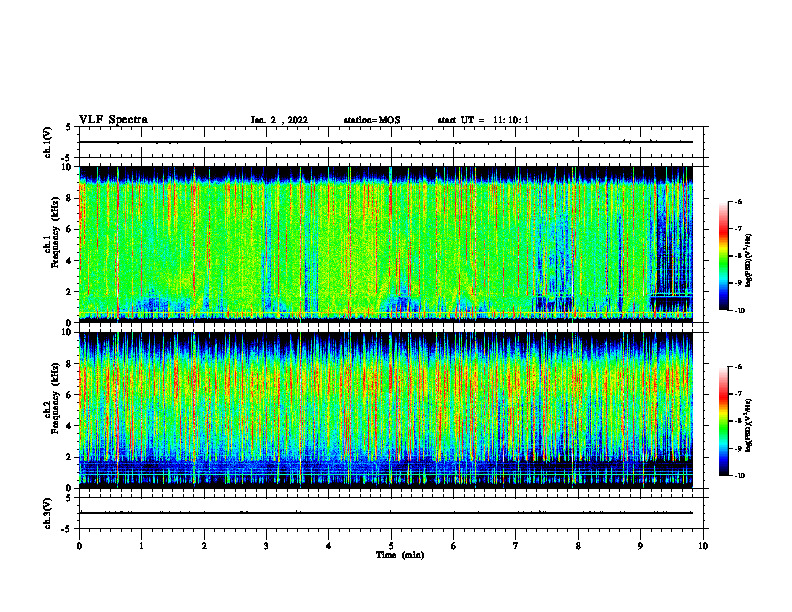Viewport: 792px width, 612px height.
Task: Click time axis tick label "5"
Action: (391, 546)
